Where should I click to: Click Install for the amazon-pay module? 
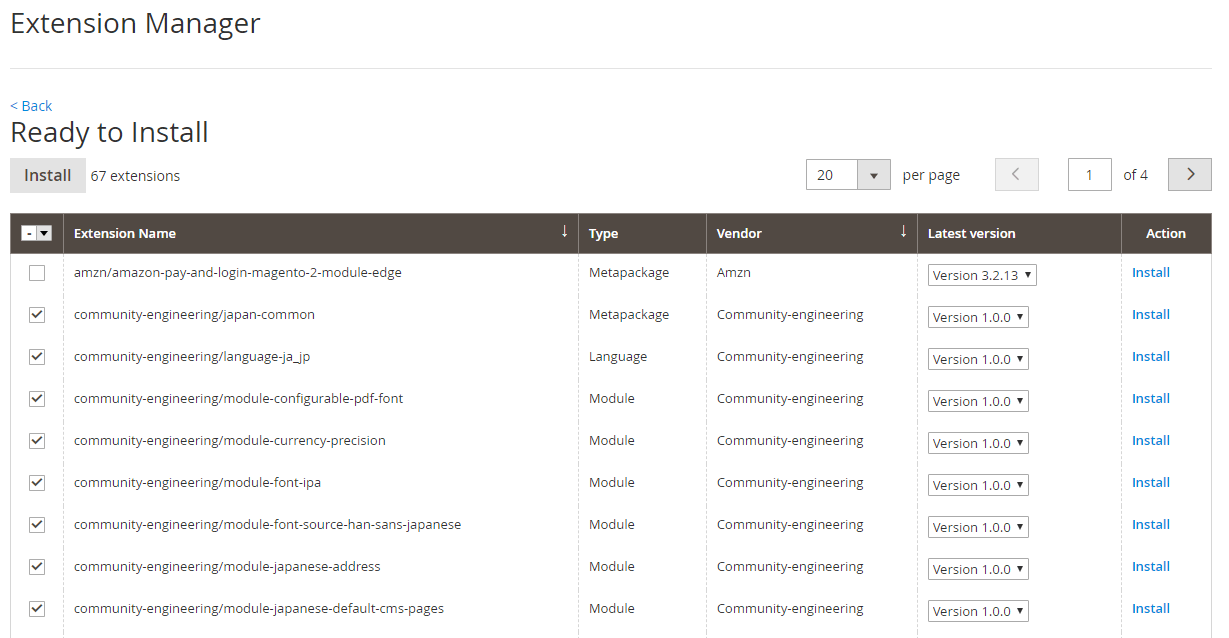pyautogui.click(x=1150, y=271)
